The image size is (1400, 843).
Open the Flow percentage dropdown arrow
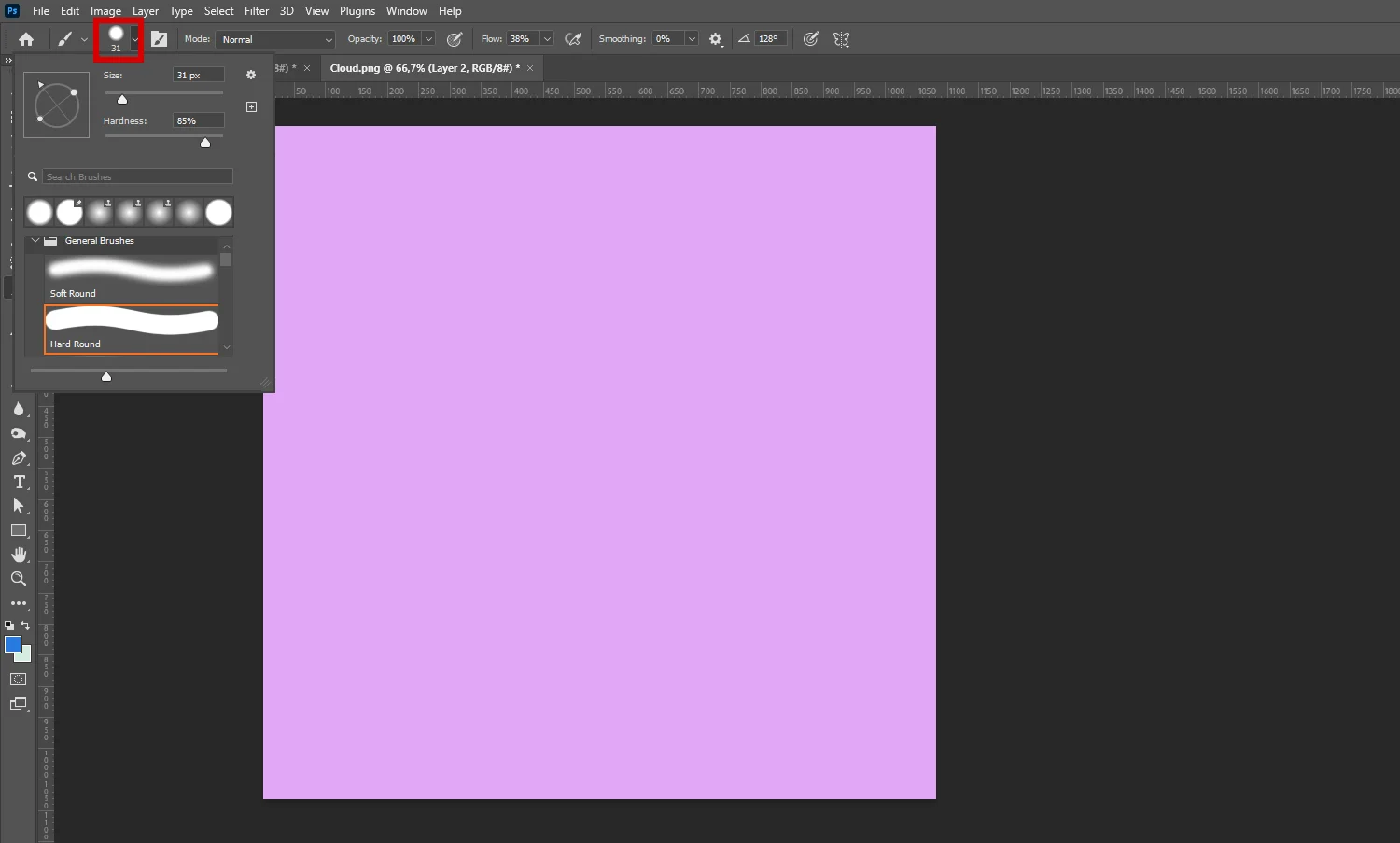tap(547, 39)
